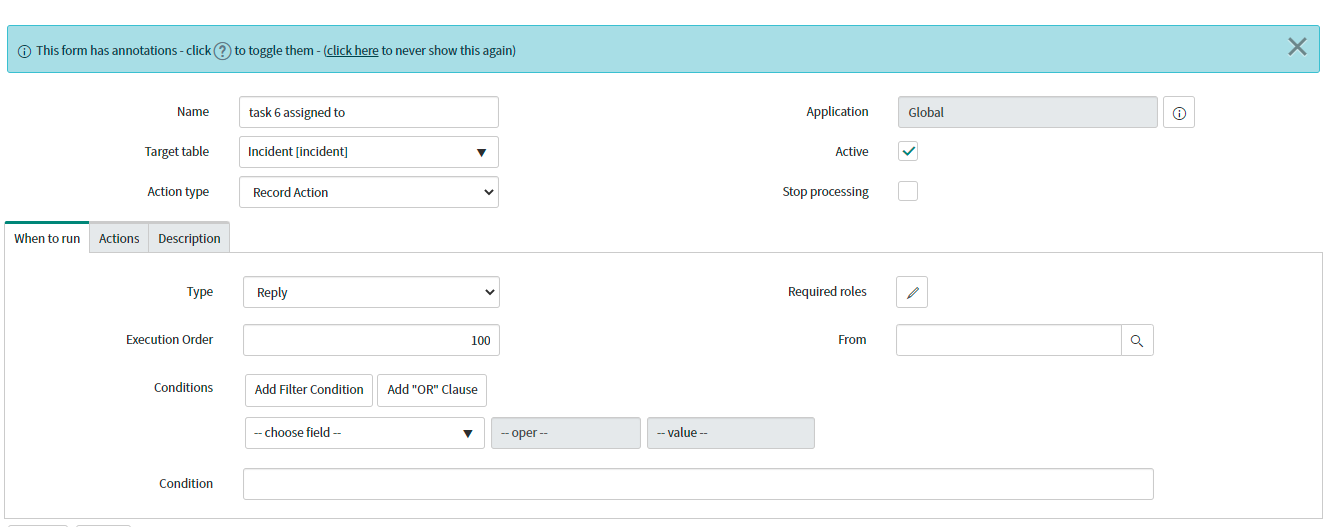
Task: Select the When to run tab
Action: pyautogui.click(x=47, y=238)
